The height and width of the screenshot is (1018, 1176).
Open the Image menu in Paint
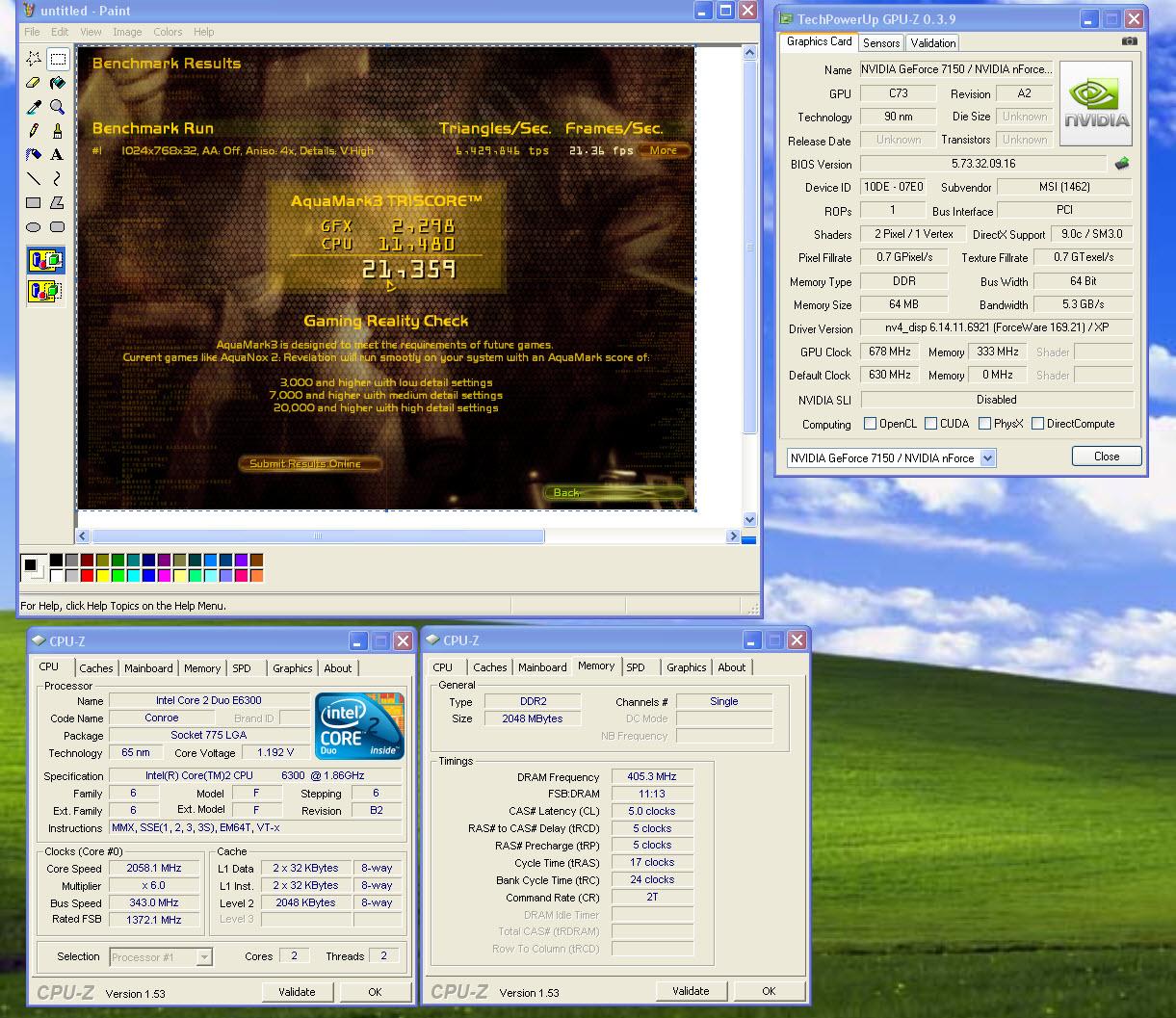pos(127,32)
